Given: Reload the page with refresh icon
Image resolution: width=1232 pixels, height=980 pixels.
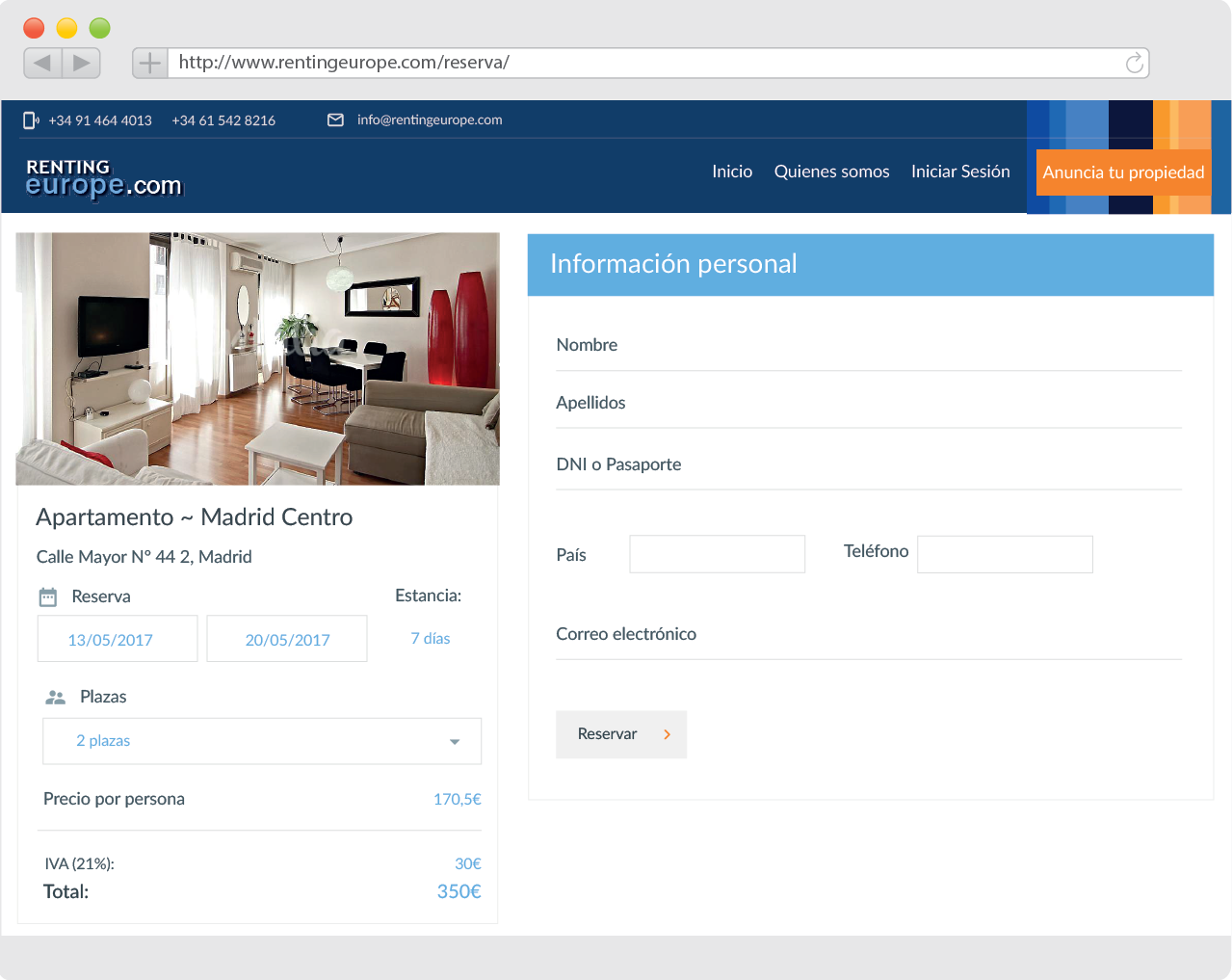Looking at the screenshot, I should (1135, 63).
